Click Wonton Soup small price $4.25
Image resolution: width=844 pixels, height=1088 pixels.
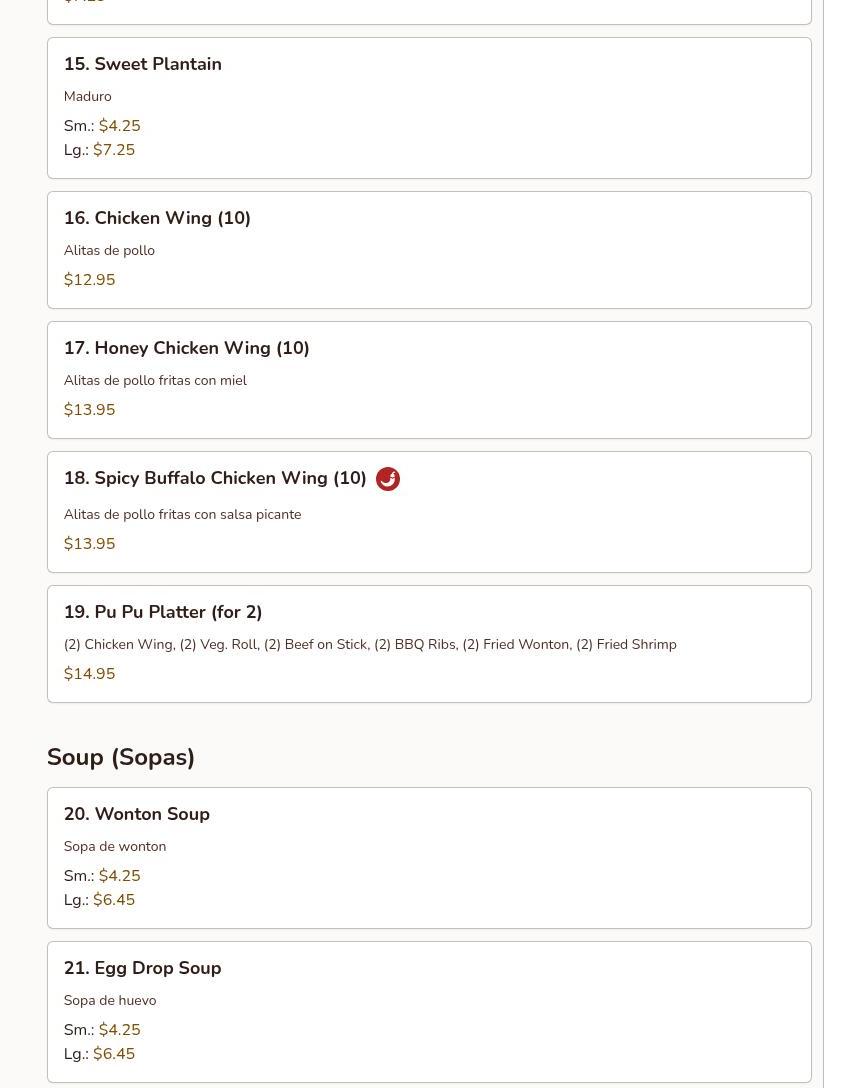[x=119, y=876]
